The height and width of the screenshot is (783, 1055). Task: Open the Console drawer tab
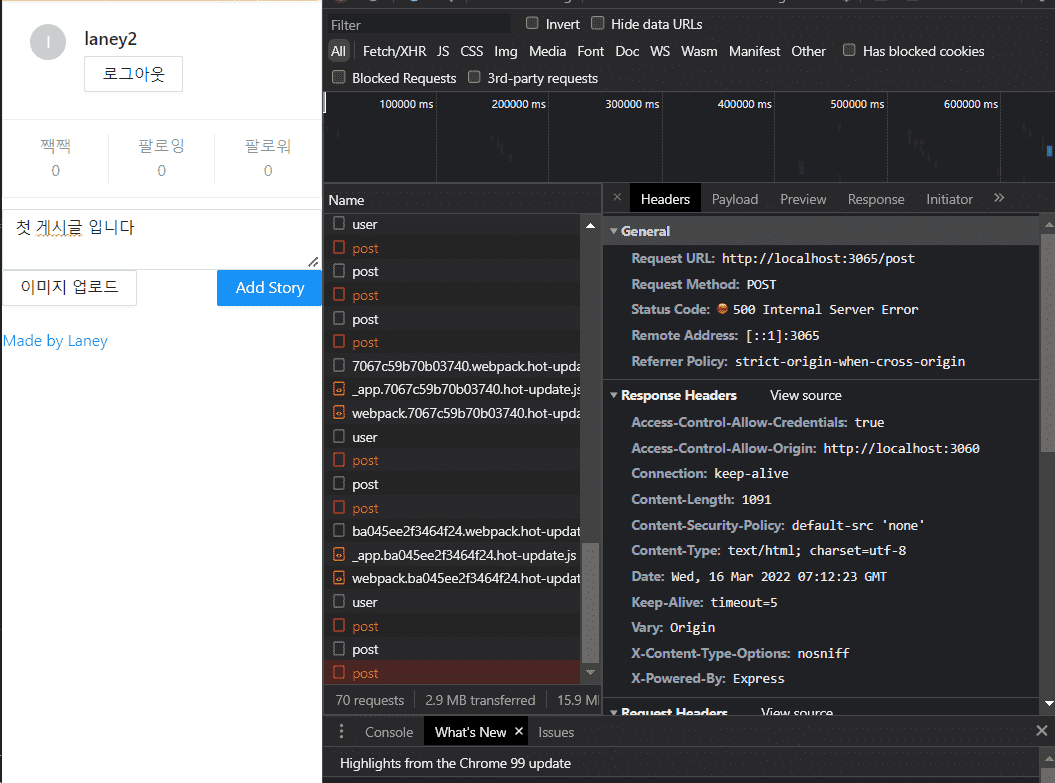click(x=389, y=732)
